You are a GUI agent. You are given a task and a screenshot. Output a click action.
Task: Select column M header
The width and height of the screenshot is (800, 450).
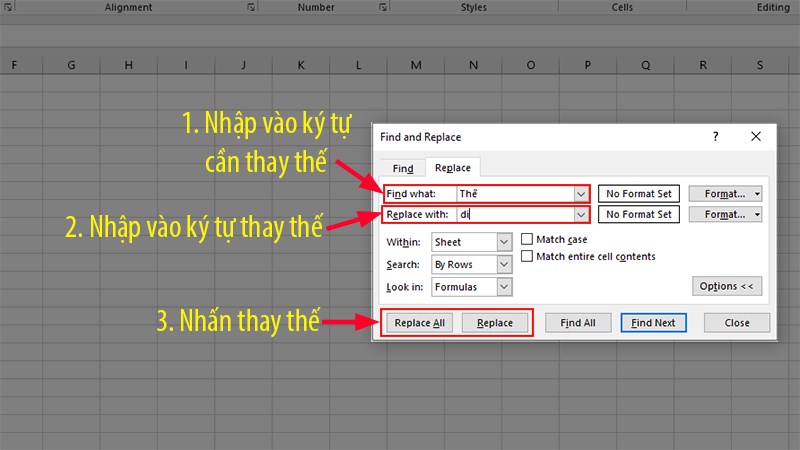pyautogui.click(x=416, y=65)
